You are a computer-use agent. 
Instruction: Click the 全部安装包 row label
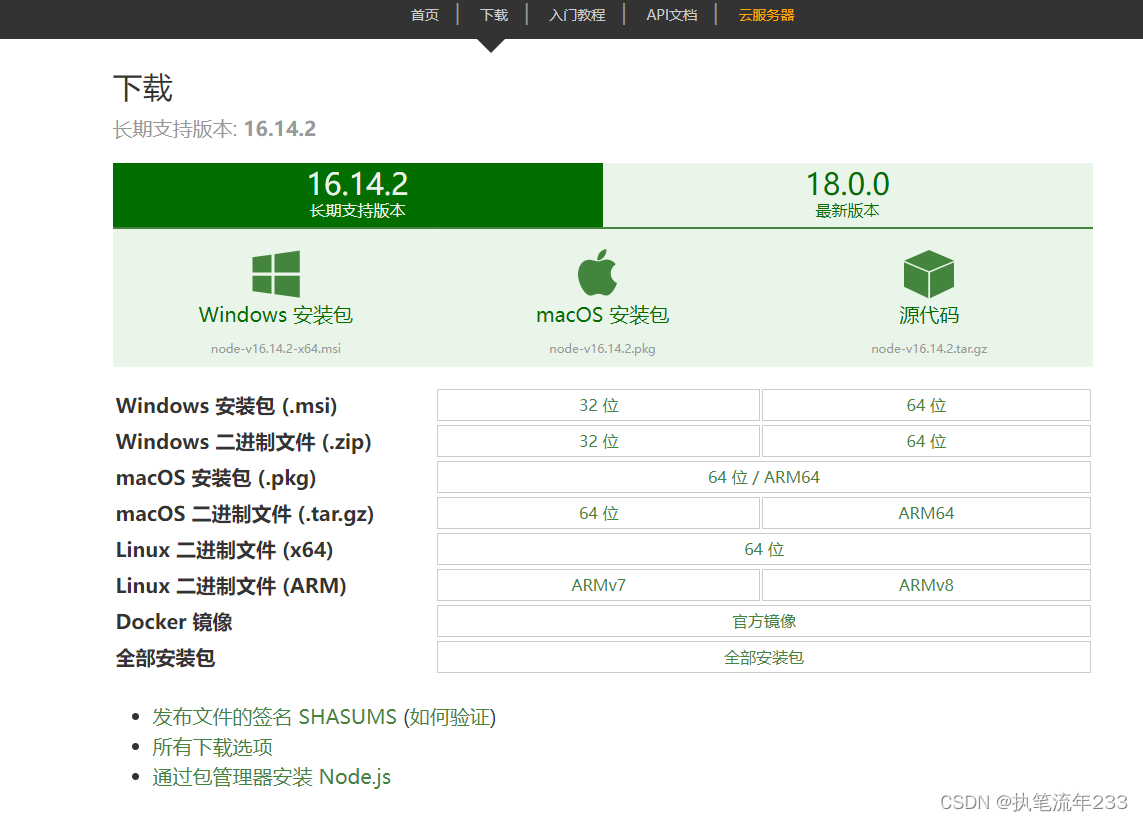[x=165, y=658]
